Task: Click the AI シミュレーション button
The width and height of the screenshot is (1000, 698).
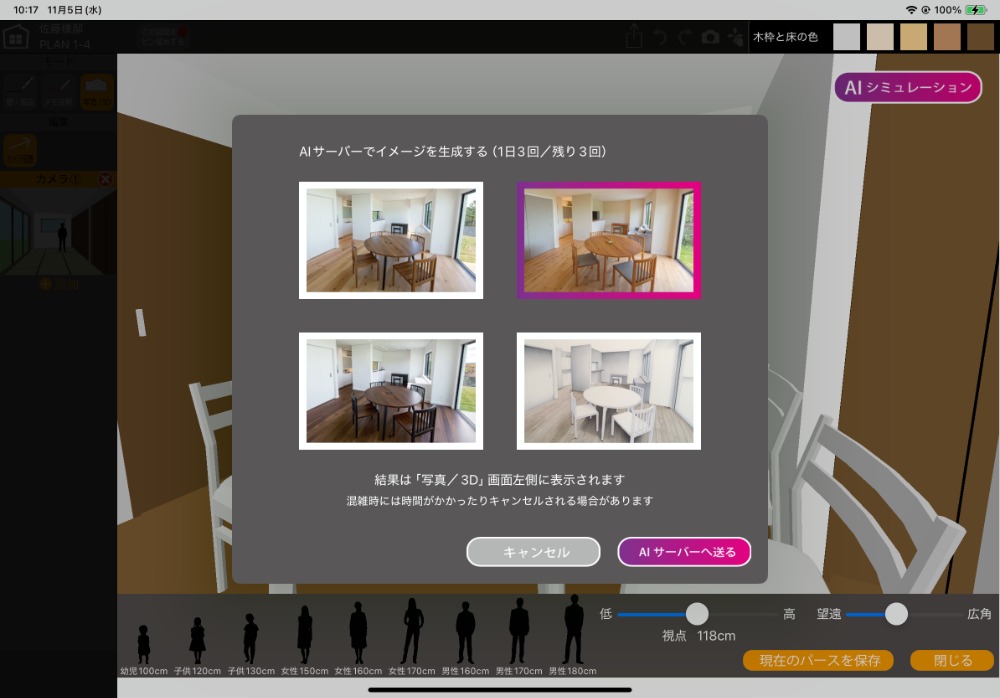Action: (x=908, y=87)
